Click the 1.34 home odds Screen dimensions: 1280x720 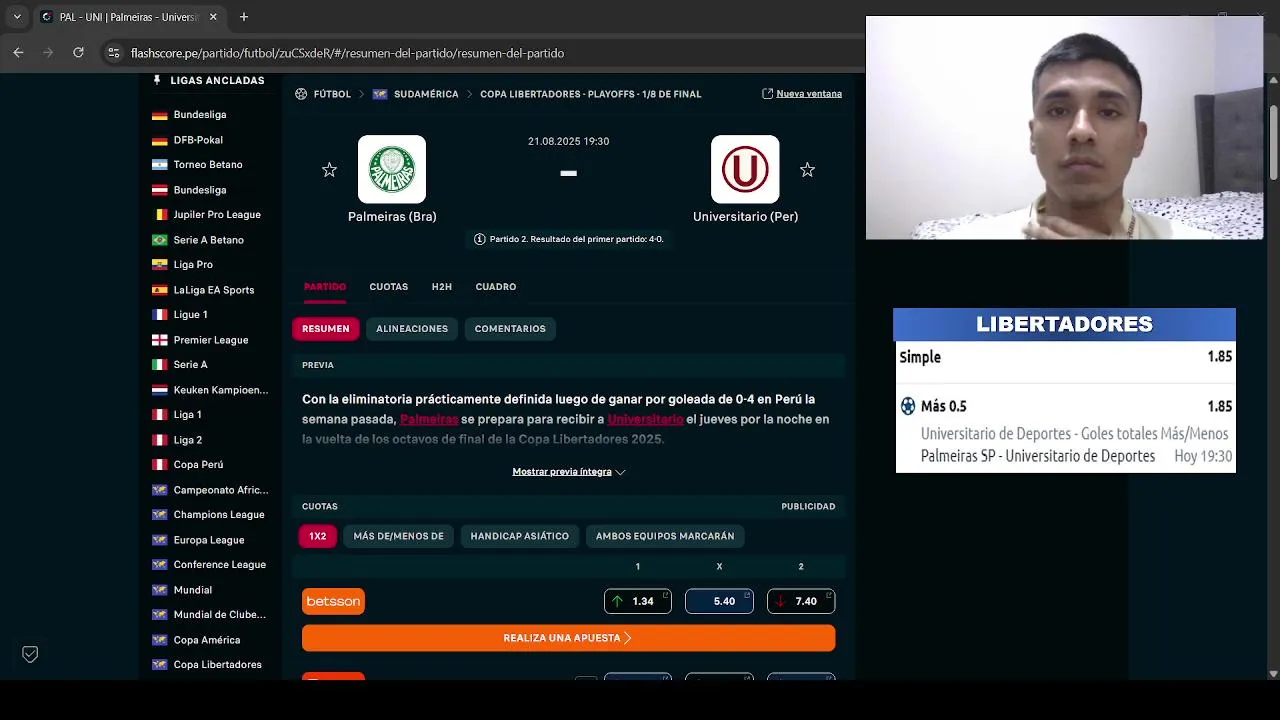pyautogui.click(x=638, y=601)
